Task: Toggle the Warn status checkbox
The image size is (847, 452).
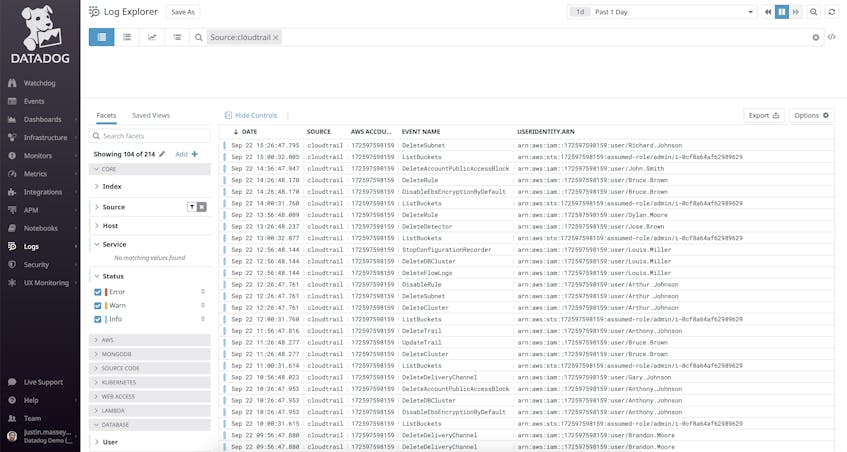Action: (98, 306)
